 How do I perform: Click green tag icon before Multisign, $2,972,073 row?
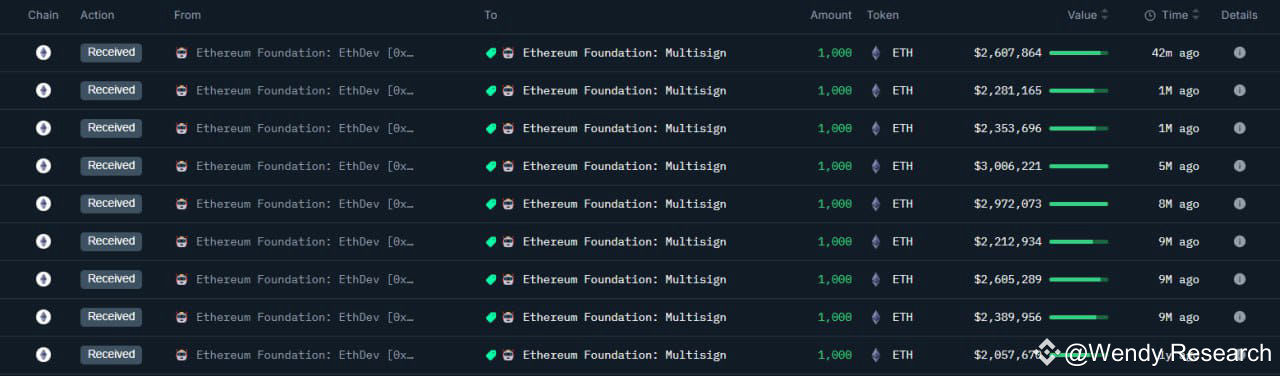point(491,204)
